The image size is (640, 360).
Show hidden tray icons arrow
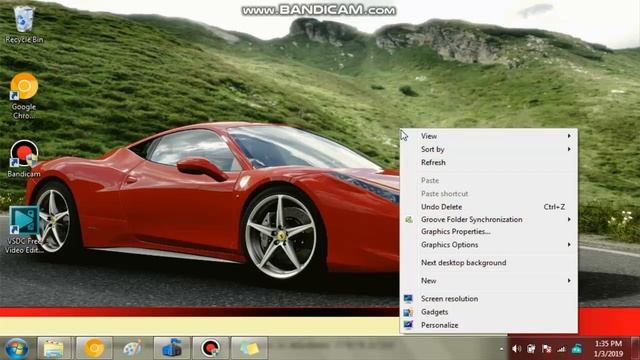point(501,349)
